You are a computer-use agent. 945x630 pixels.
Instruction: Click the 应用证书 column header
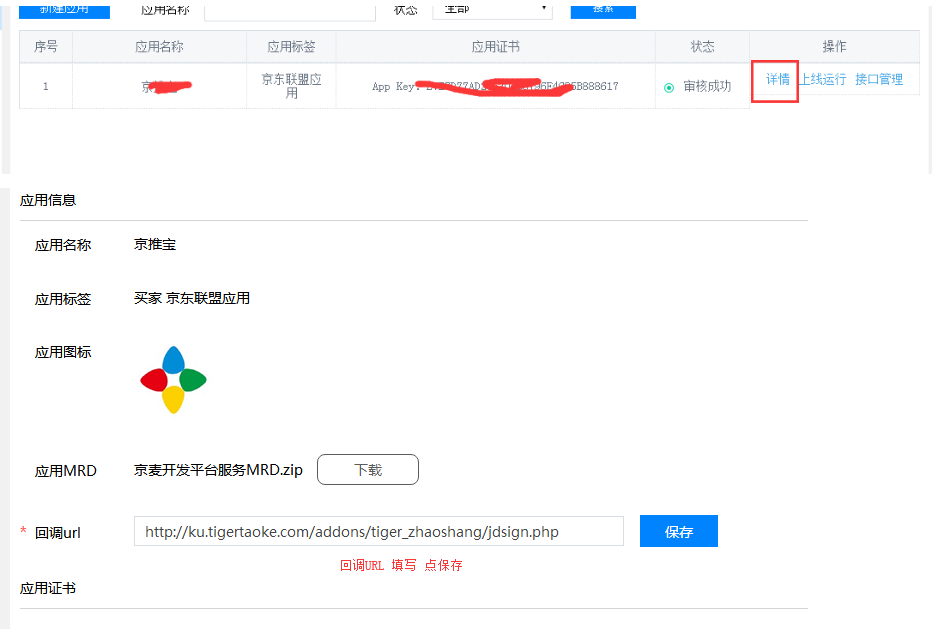click(495, 47)
